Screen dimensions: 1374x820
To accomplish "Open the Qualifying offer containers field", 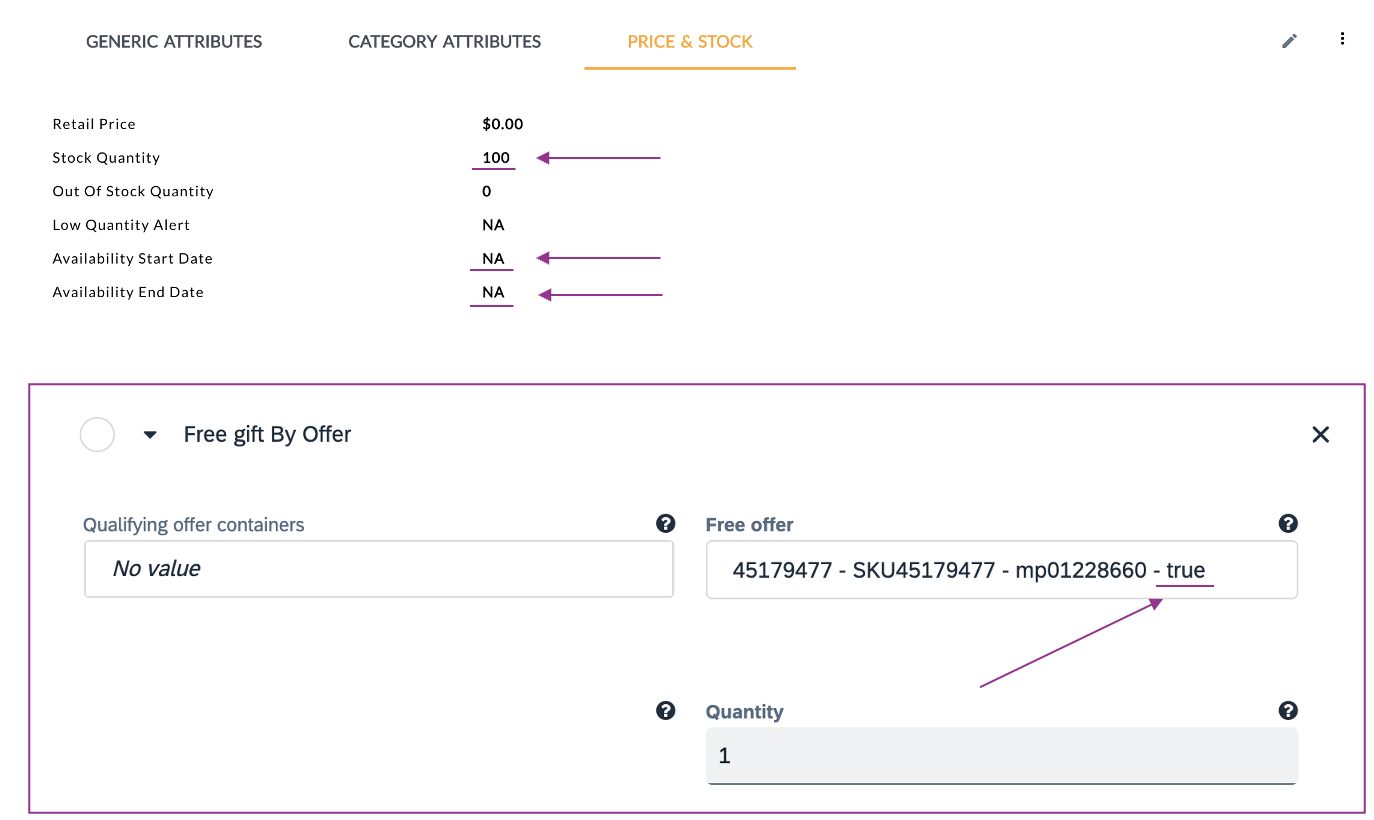I will (378, 569).
